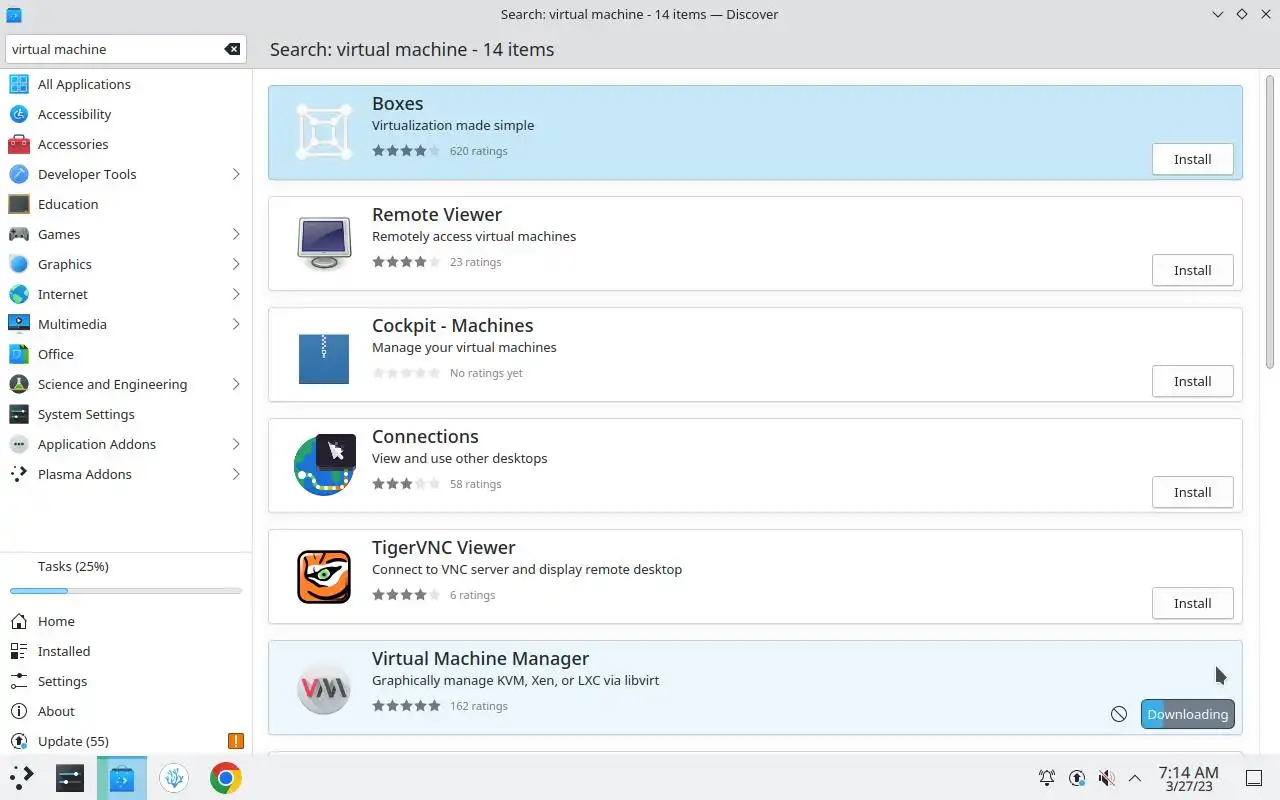Viewport: 1280px width, 800px height.
Task: Cancel the Virtual Machine Manager download
Action: tap(1119, 714)
